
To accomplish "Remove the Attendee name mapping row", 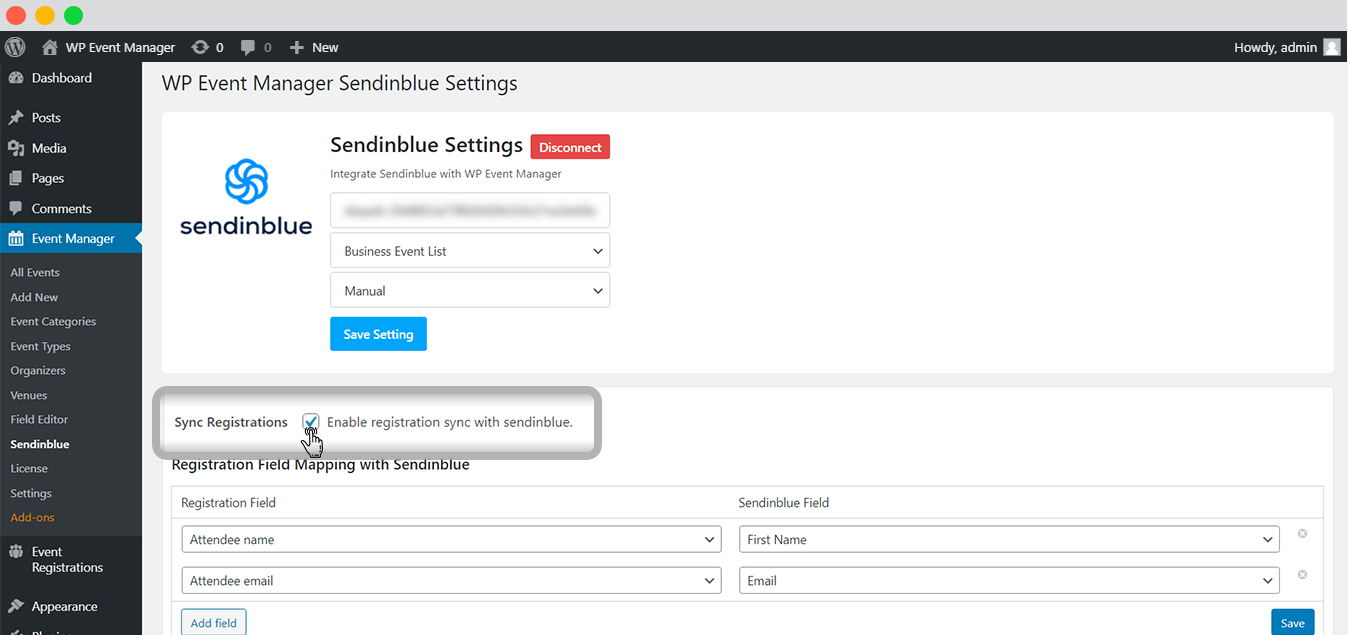I will coord(1302,534).
